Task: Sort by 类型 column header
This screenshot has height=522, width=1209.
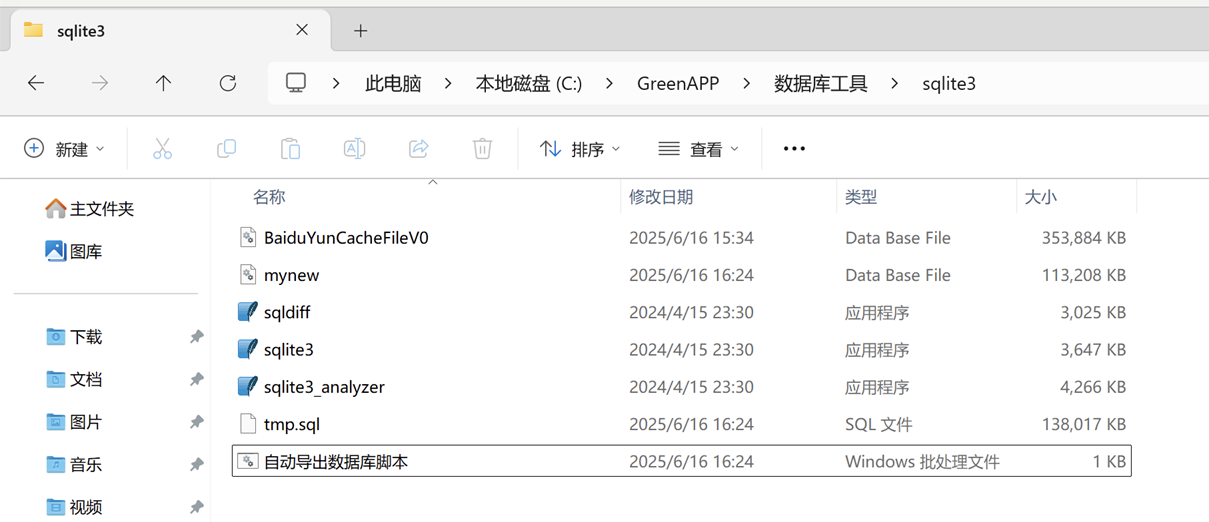Action: [861, 197]
